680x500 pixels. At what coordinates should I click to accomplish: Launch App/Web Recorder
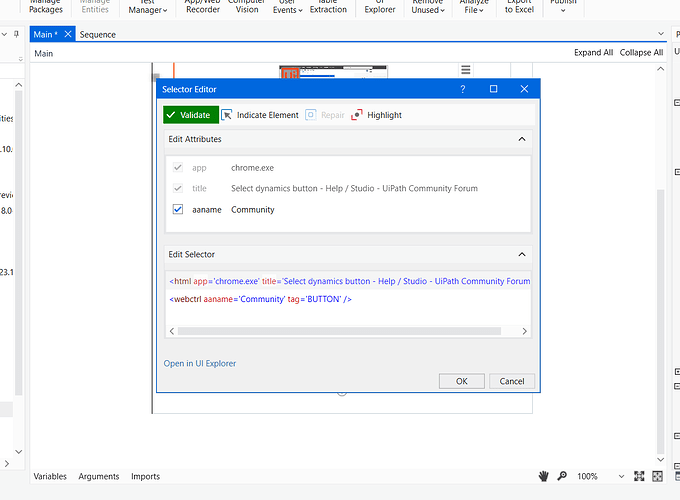click(x=203, y=6)
